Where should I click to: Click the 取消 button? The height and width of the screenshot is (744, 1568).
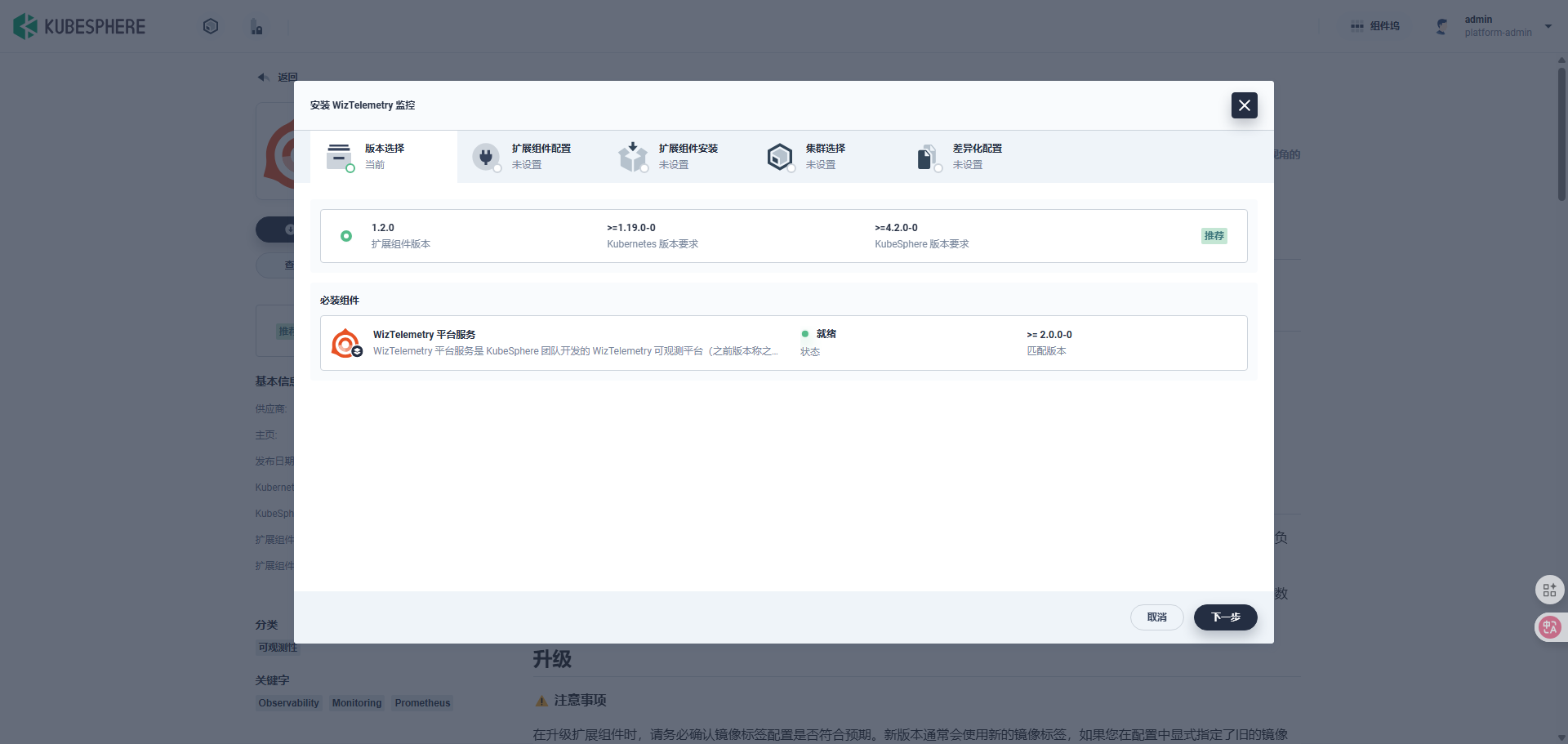click(x=1157, y=617)
